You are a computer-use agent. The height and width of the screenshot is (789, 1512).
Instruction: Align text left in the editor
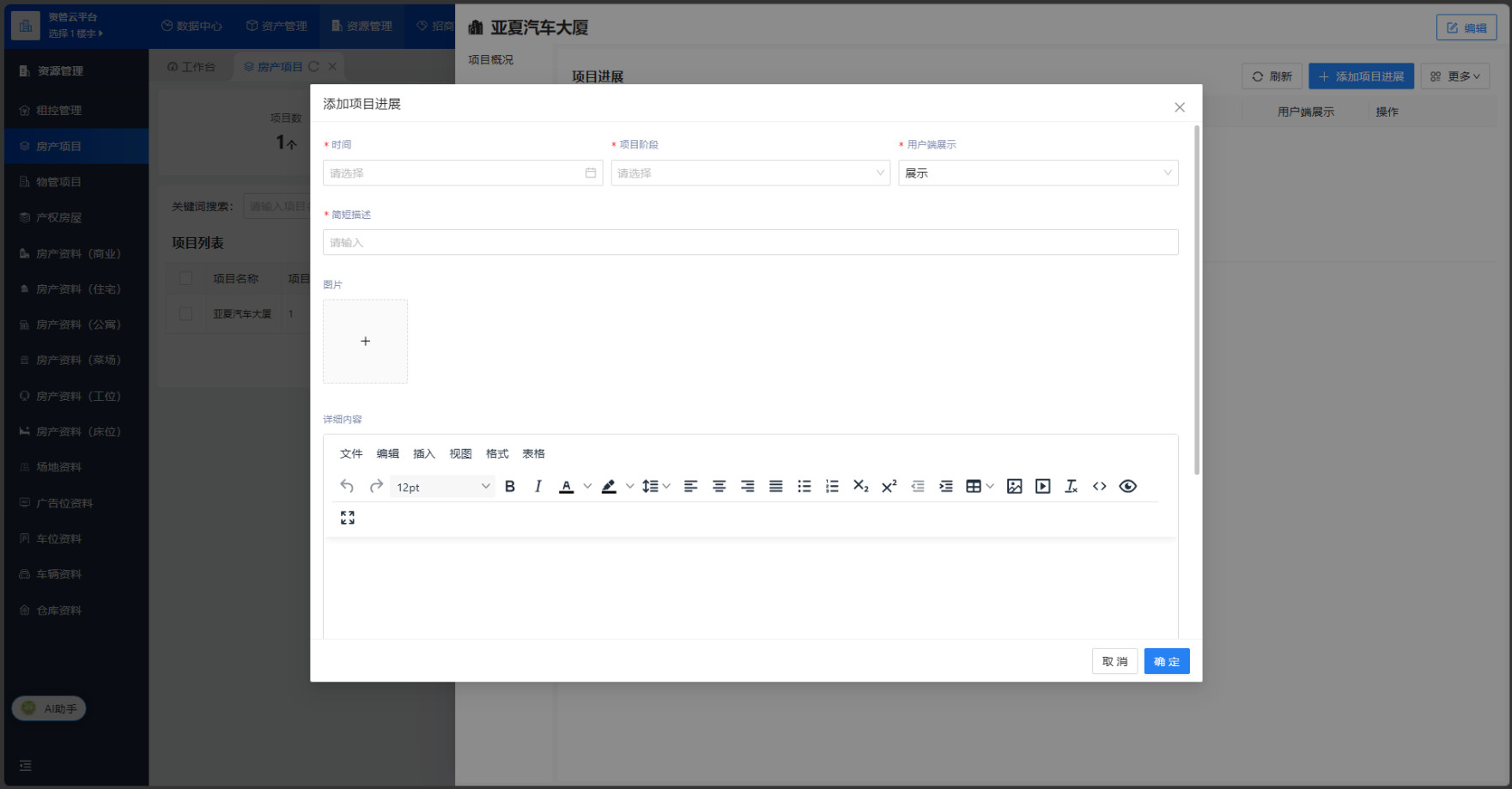(690, 487)
